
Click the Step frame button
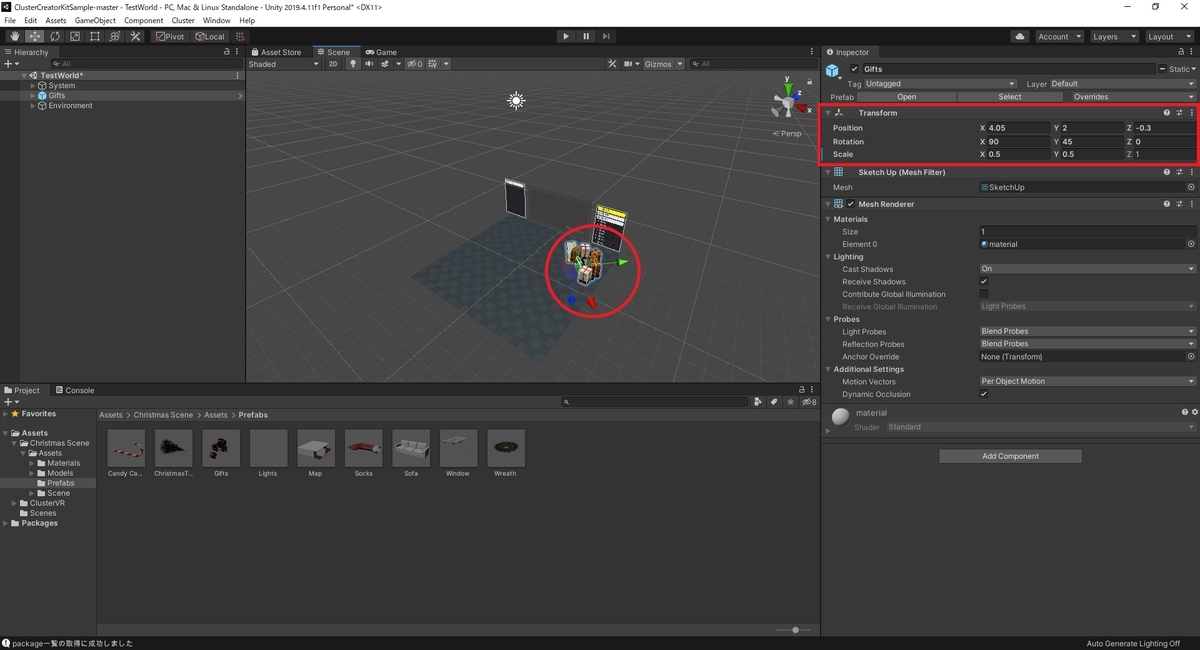pyautogui.click(x=606, y=36)
